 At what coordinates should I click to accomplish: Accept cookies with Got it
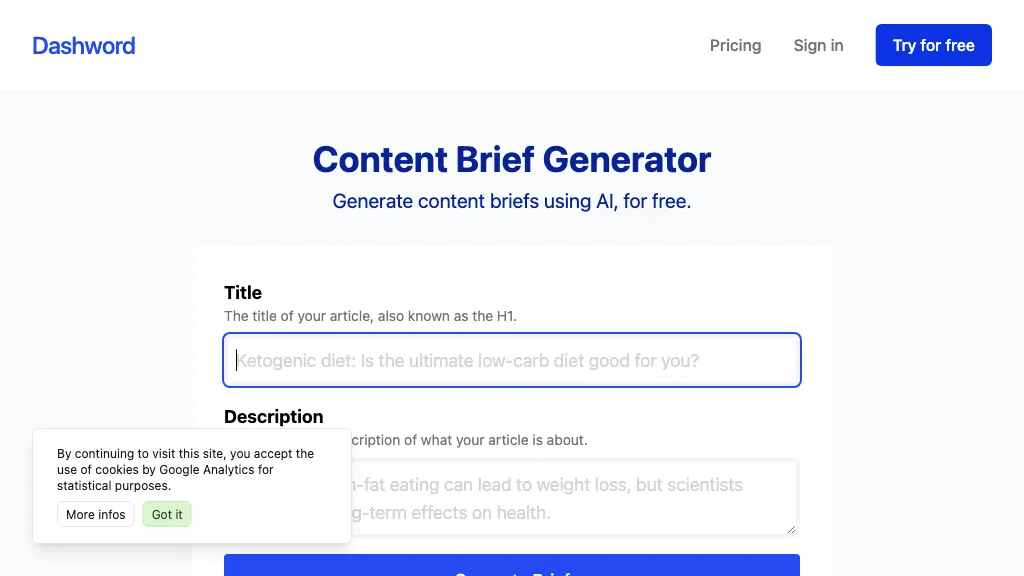coord(167,514)
